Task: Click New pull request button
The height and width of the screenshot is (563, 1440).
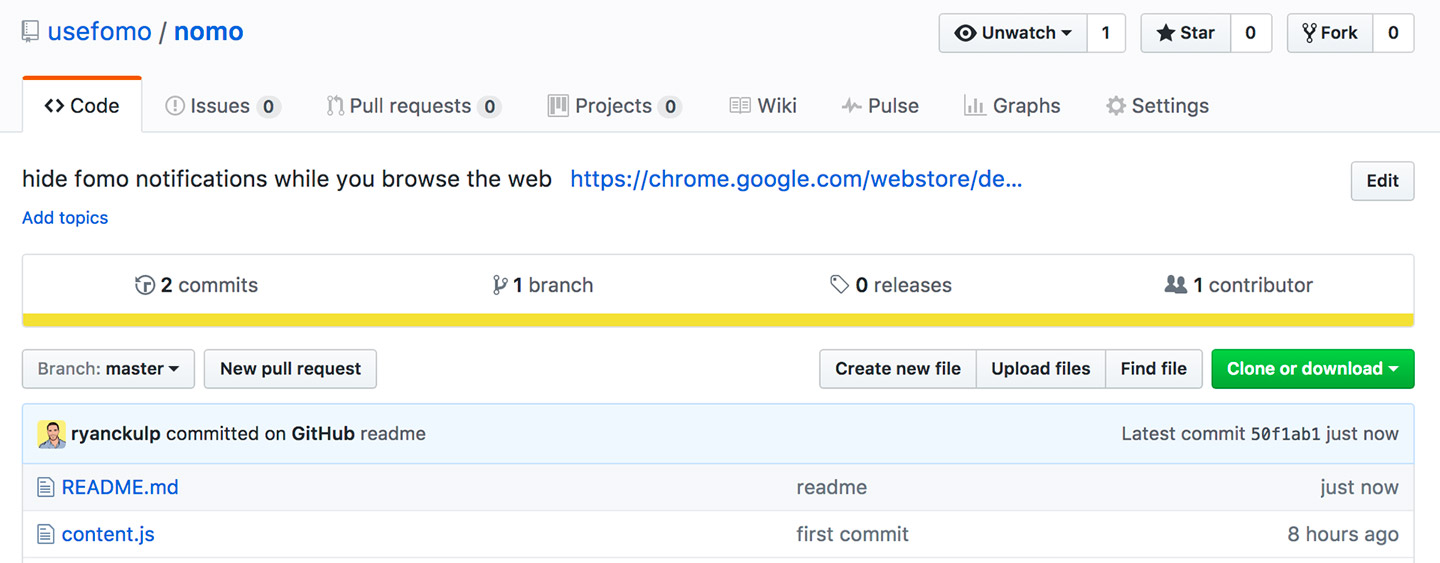Action: [290, 369]
